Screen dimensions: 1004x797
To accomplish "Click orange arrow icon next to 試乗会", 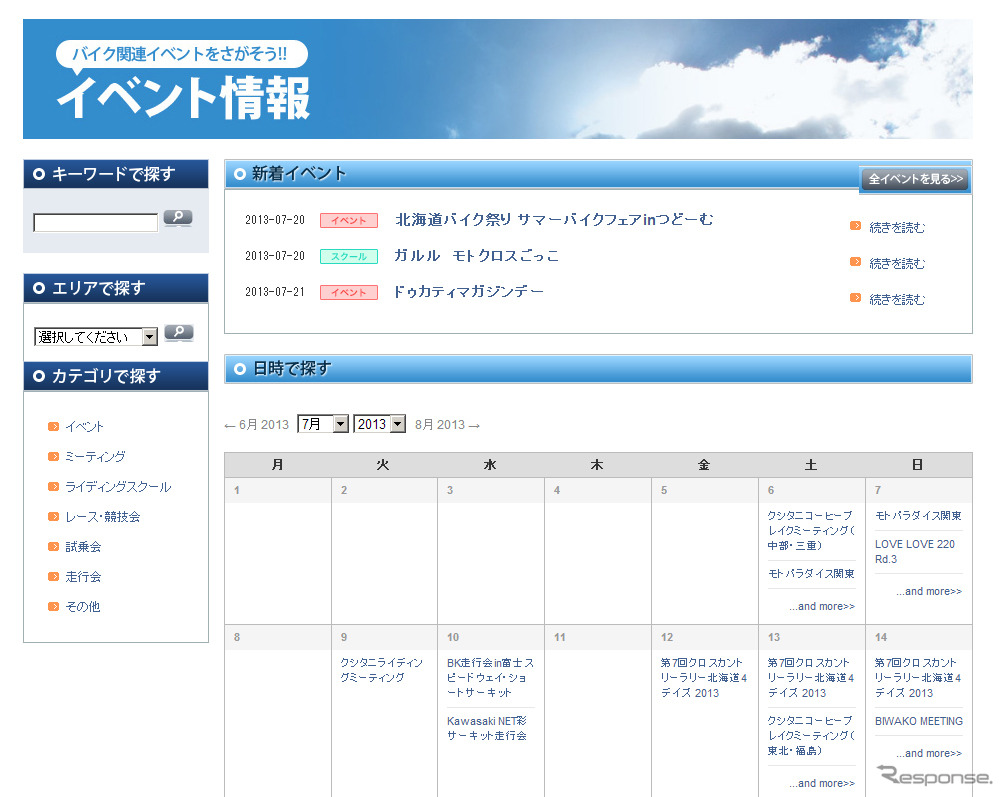I will [x=54, y=547].
